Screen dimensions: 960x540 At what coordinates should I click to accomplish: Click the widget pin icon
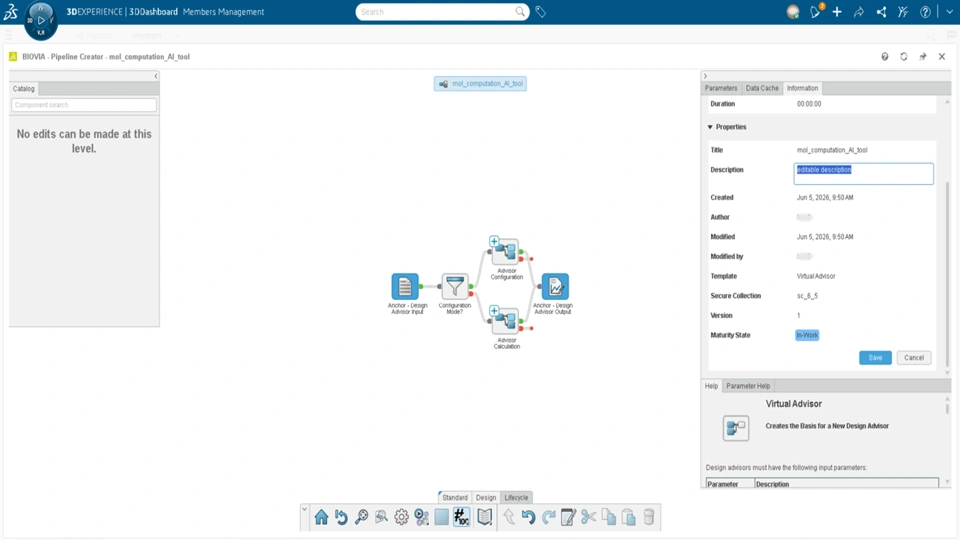coord(923,56)
